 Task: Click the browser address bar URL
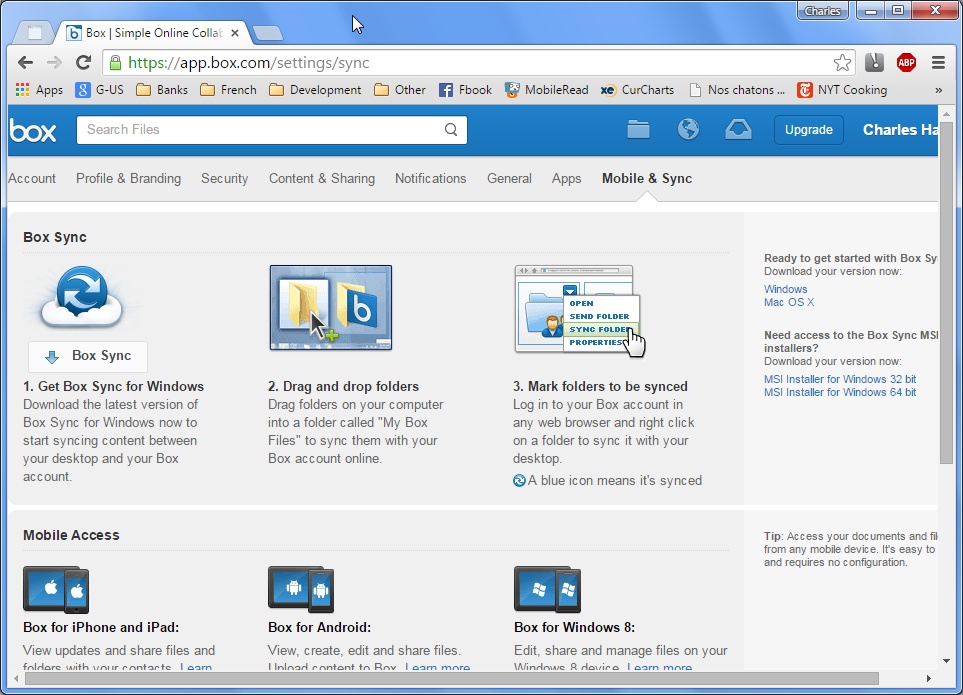(x=248, y=63)
